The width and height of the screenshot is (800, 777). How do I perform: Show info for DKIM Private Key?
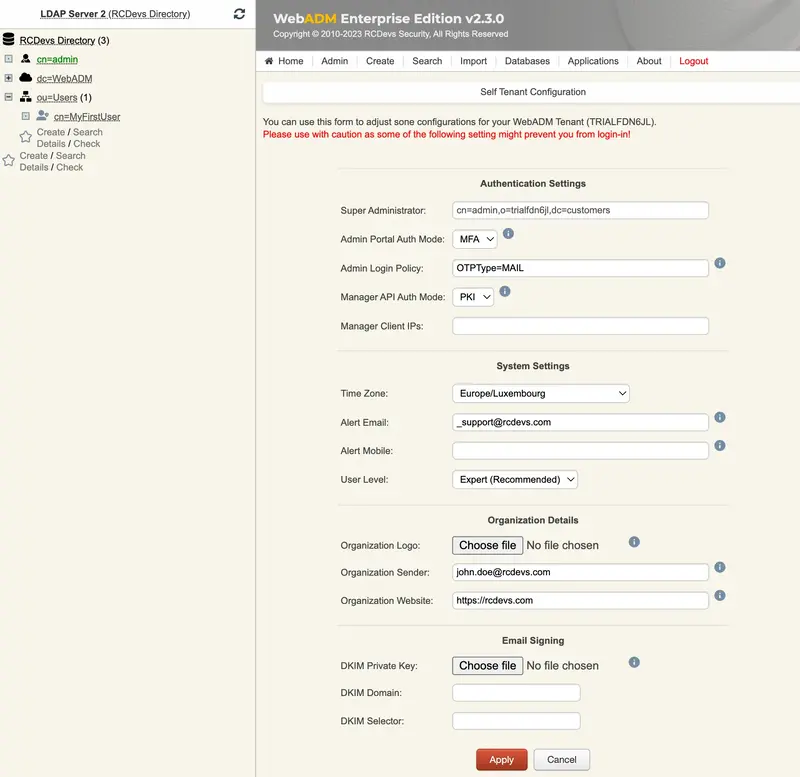click(634, 662)
